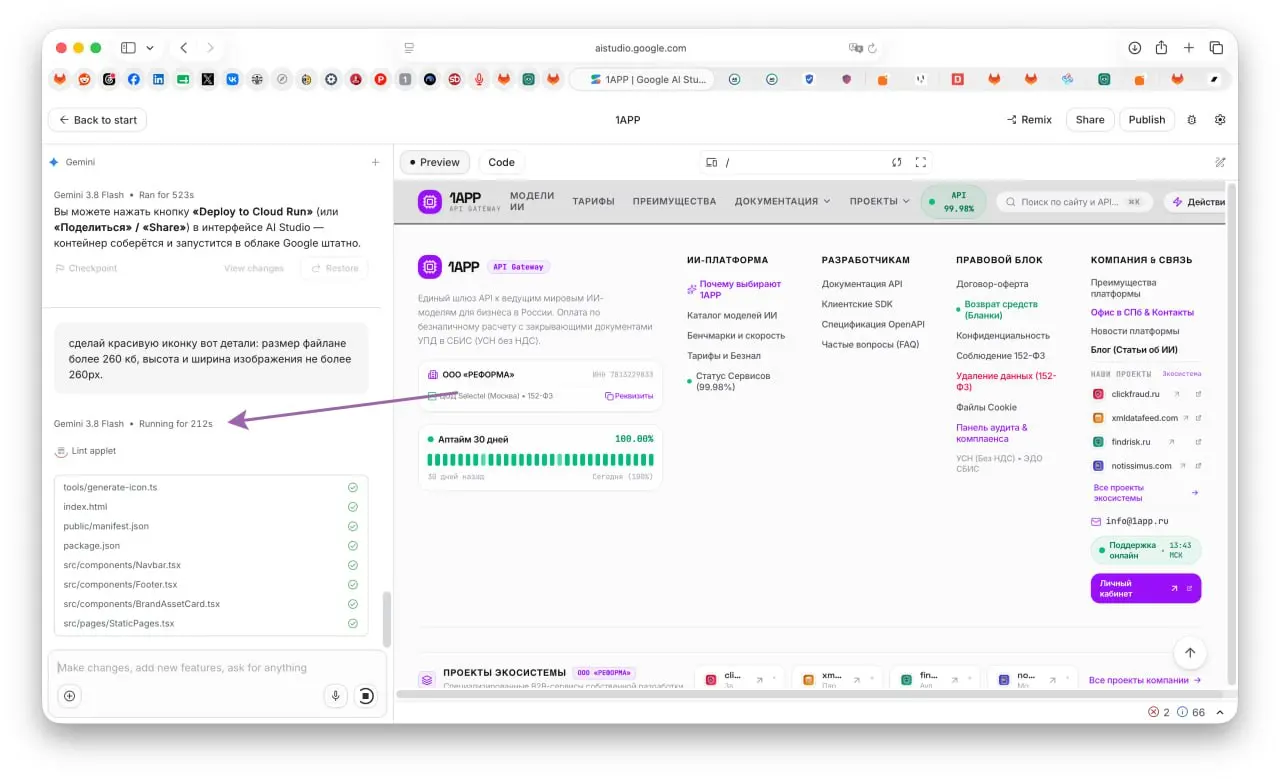
Task: Stop the running generation
Action: click(366, 696)
